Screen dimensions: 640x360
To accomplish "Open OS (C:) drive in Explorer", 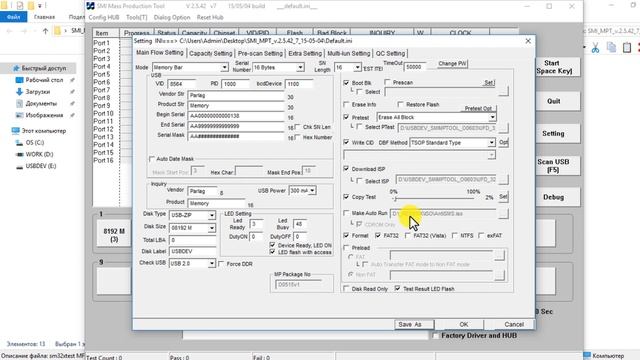I will (x=34, y=142).
